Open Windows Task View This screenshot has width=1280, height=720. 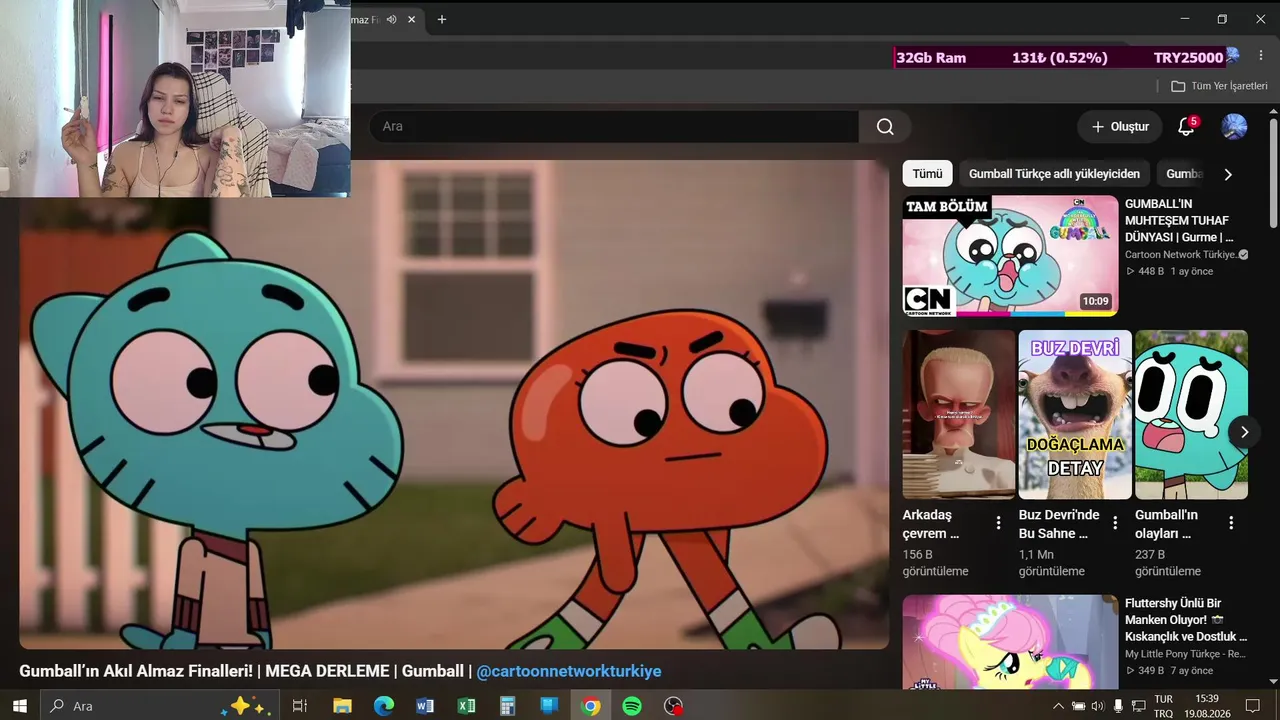click(x=299, y=706)
